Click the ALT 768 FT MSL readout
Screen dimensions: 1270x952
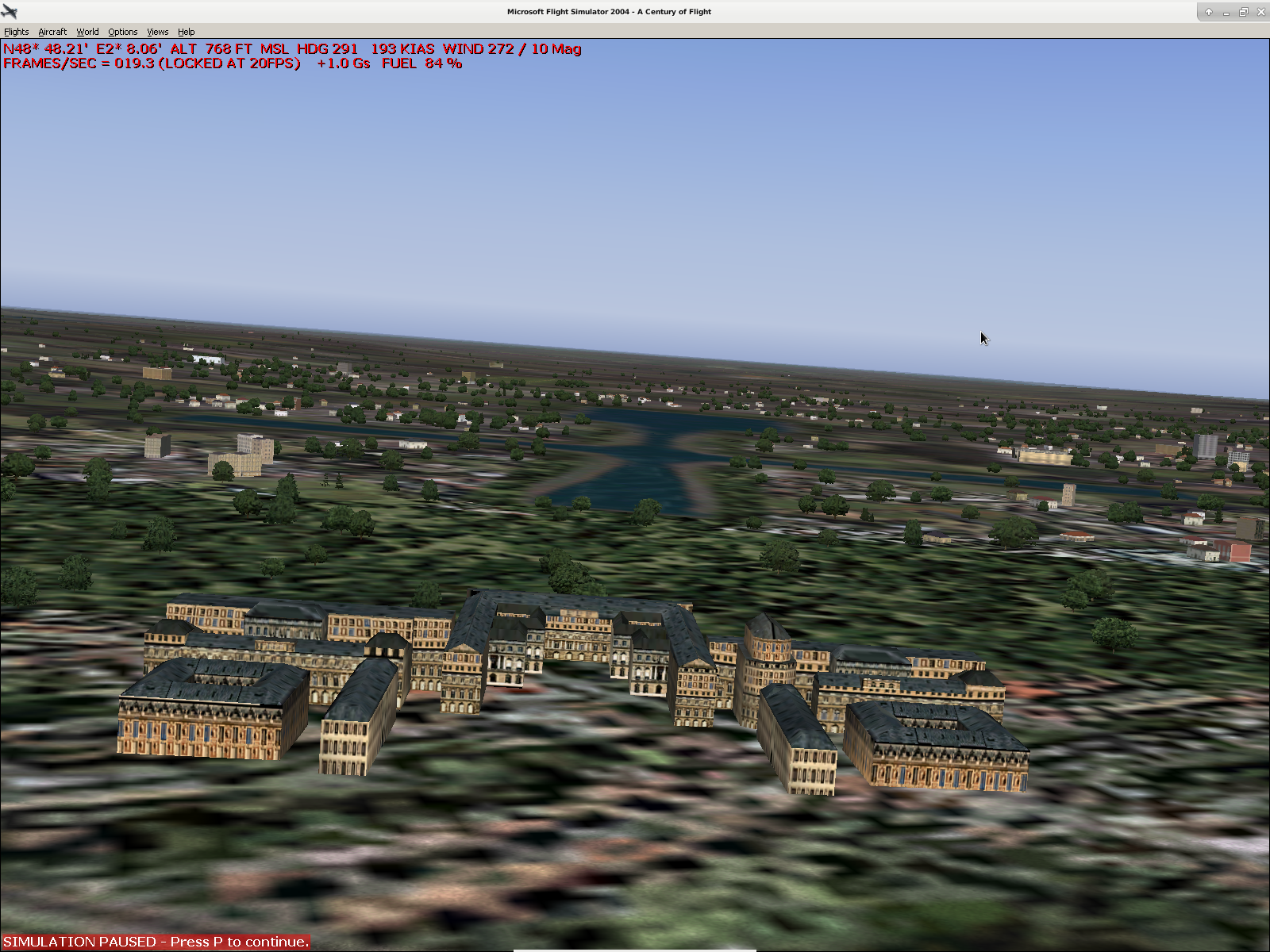[229, 49]
